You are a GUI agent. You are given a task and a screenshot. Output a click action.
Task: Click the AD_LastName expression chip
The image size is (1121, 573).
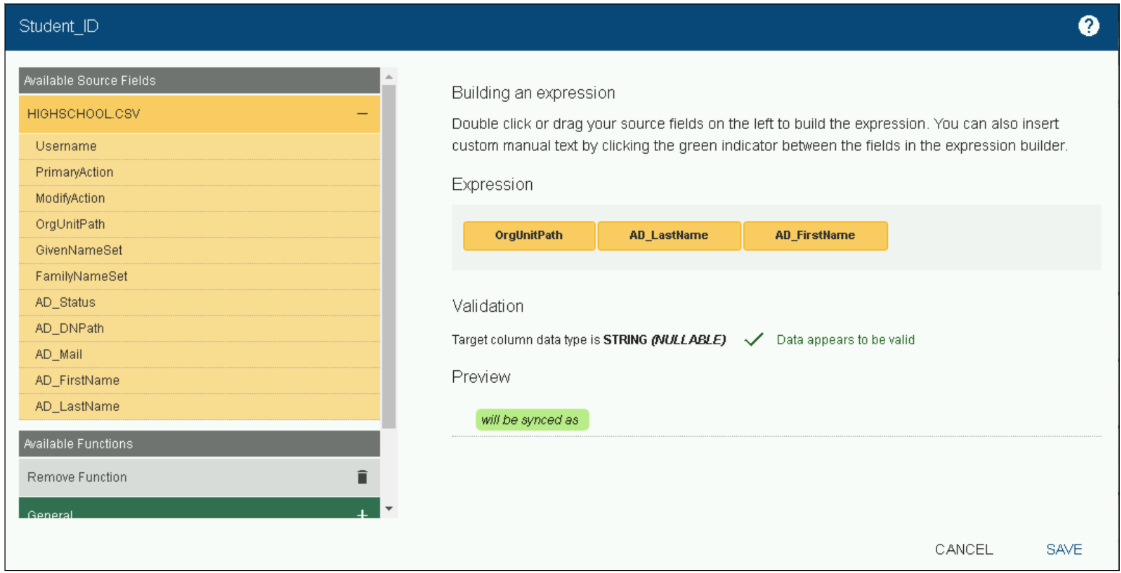tap(668, 235)
